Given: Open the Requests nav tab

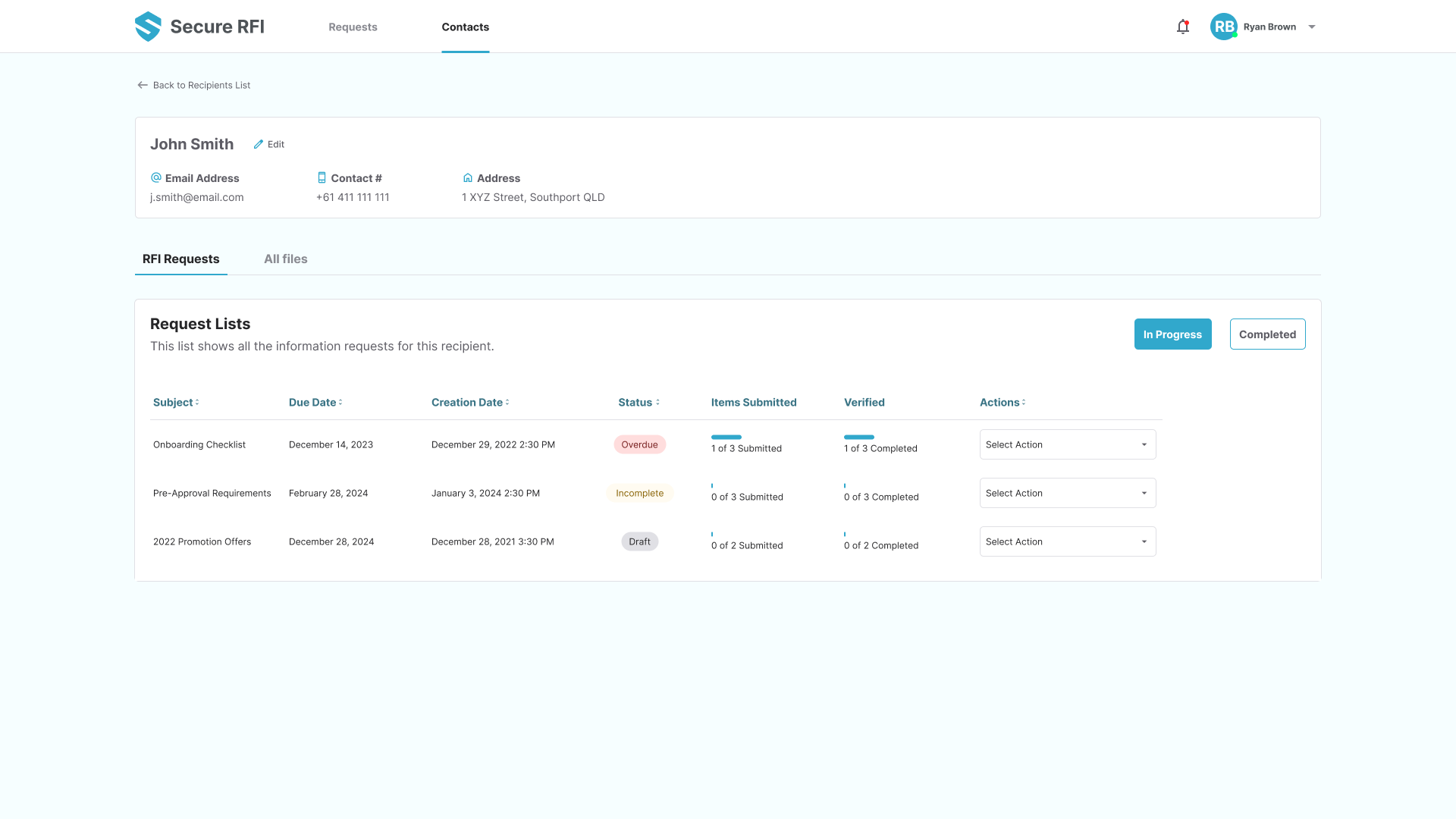Looking at the screenshot, I should [x=353, y=27].
